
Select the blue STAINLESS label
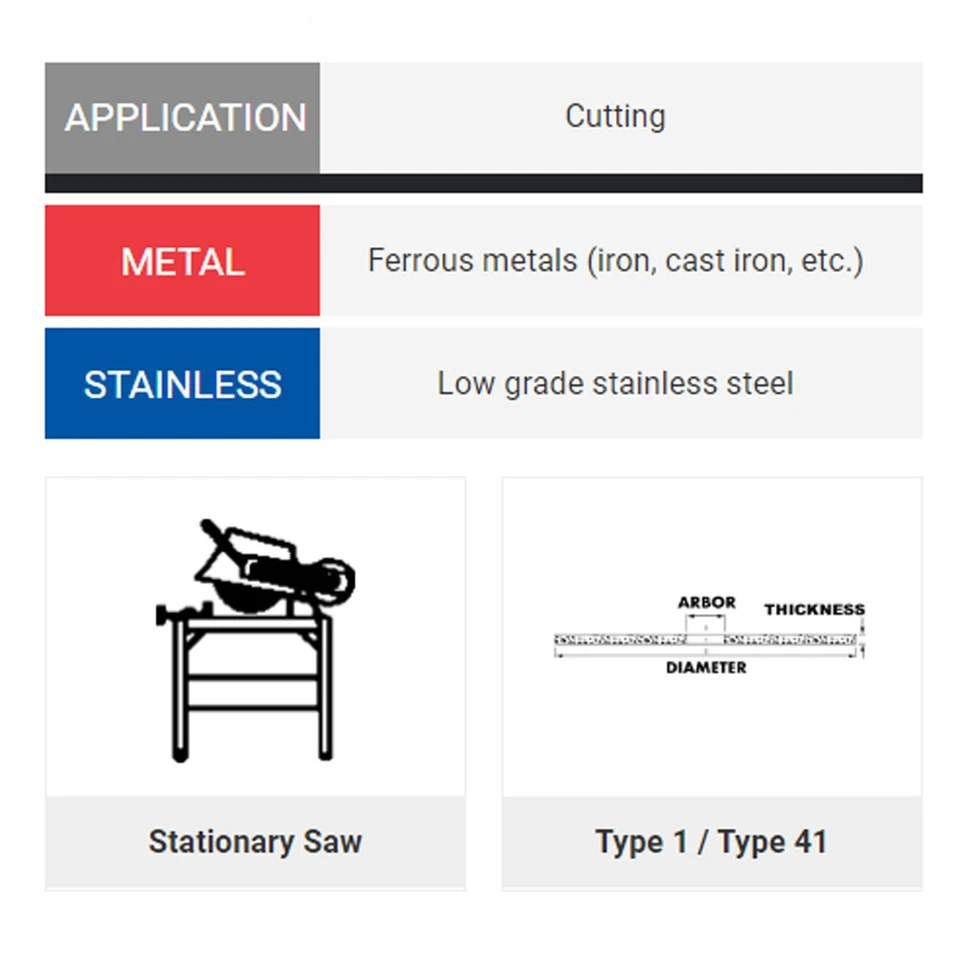click(183, 384)
